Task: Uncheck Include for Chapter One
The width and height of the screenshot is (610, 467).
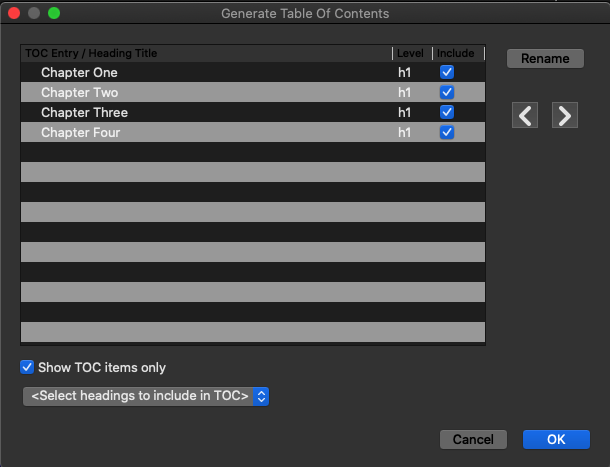Action: [447, 72]
